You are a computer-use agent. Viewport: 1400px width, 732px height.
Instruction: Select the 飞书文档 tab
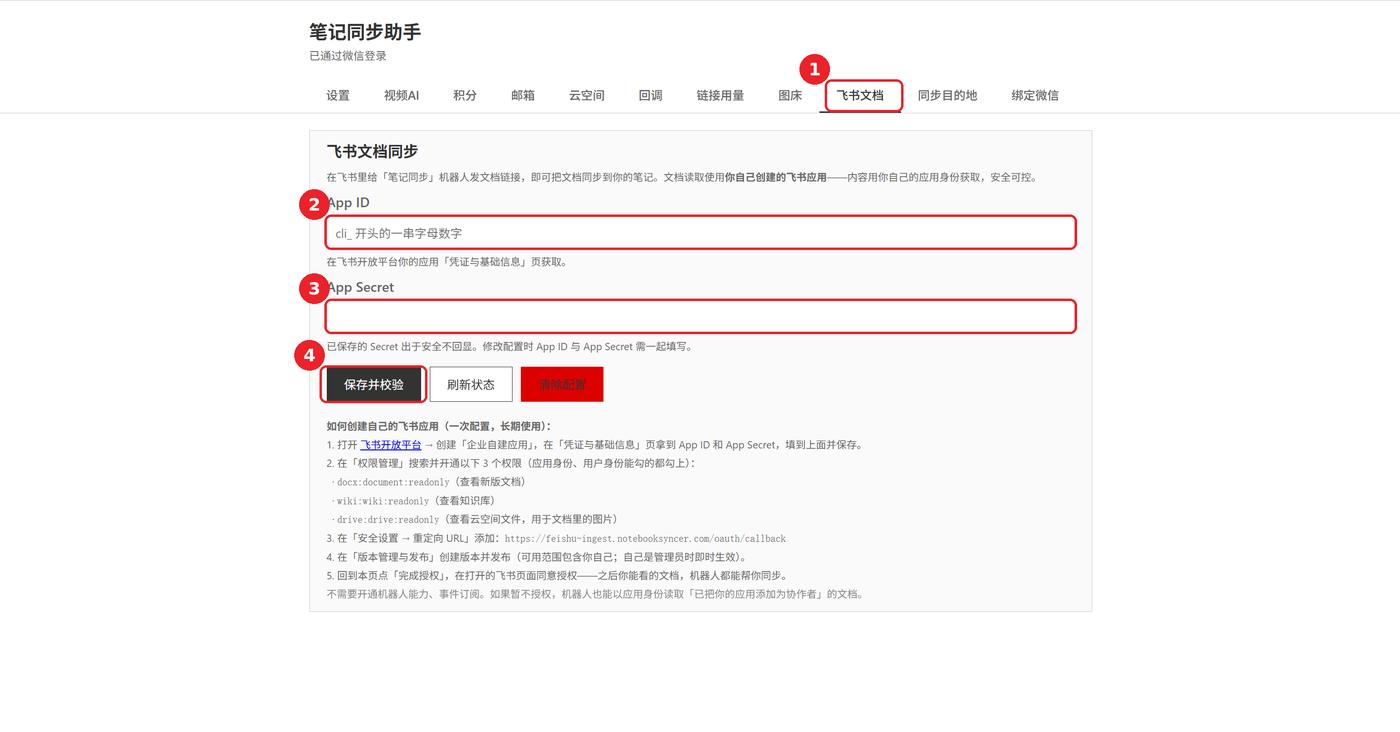pos(860,96)
